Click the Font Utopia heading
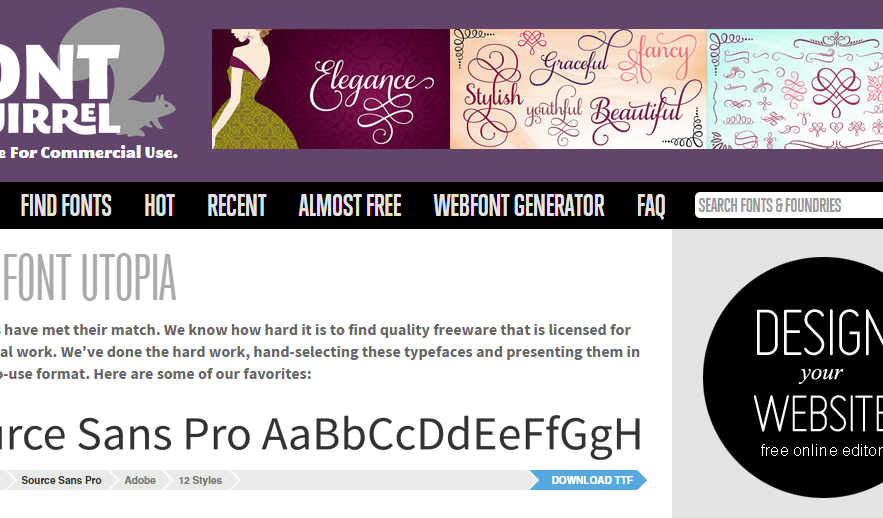The image size is (883, 518). click(x=89, y=278)
